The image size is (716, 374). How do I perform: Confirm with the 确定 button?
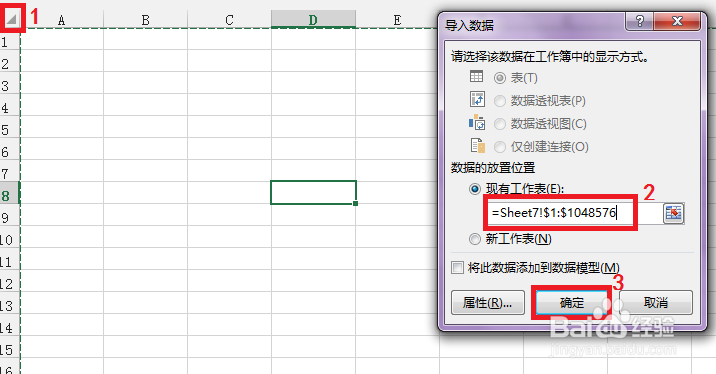click(x=572, y=302)
